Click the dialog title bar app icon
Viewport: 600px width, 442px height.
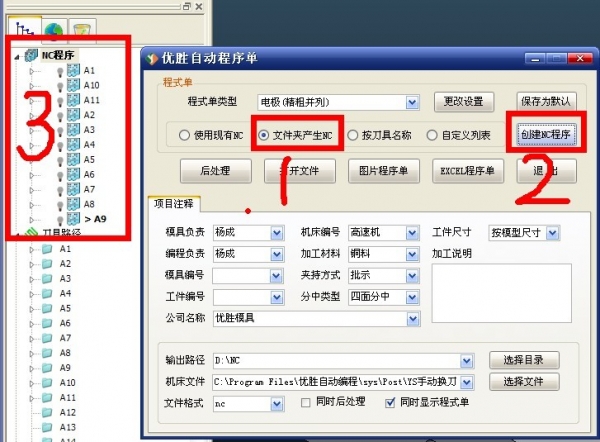pos(152,59)
